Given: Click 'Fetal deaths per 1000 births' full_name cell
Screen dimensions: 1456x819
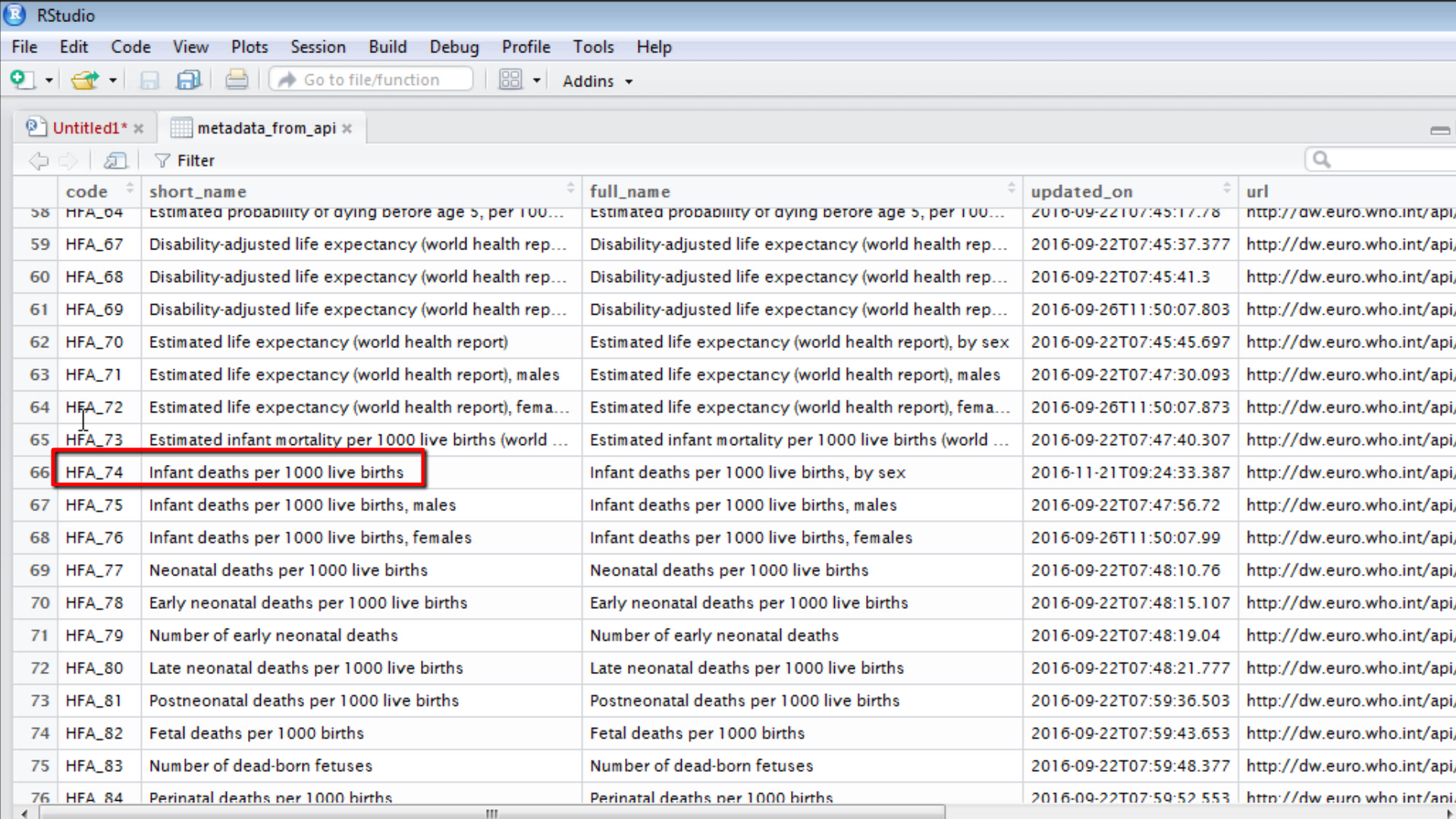Looking at the screenshot, I should 802,733.
